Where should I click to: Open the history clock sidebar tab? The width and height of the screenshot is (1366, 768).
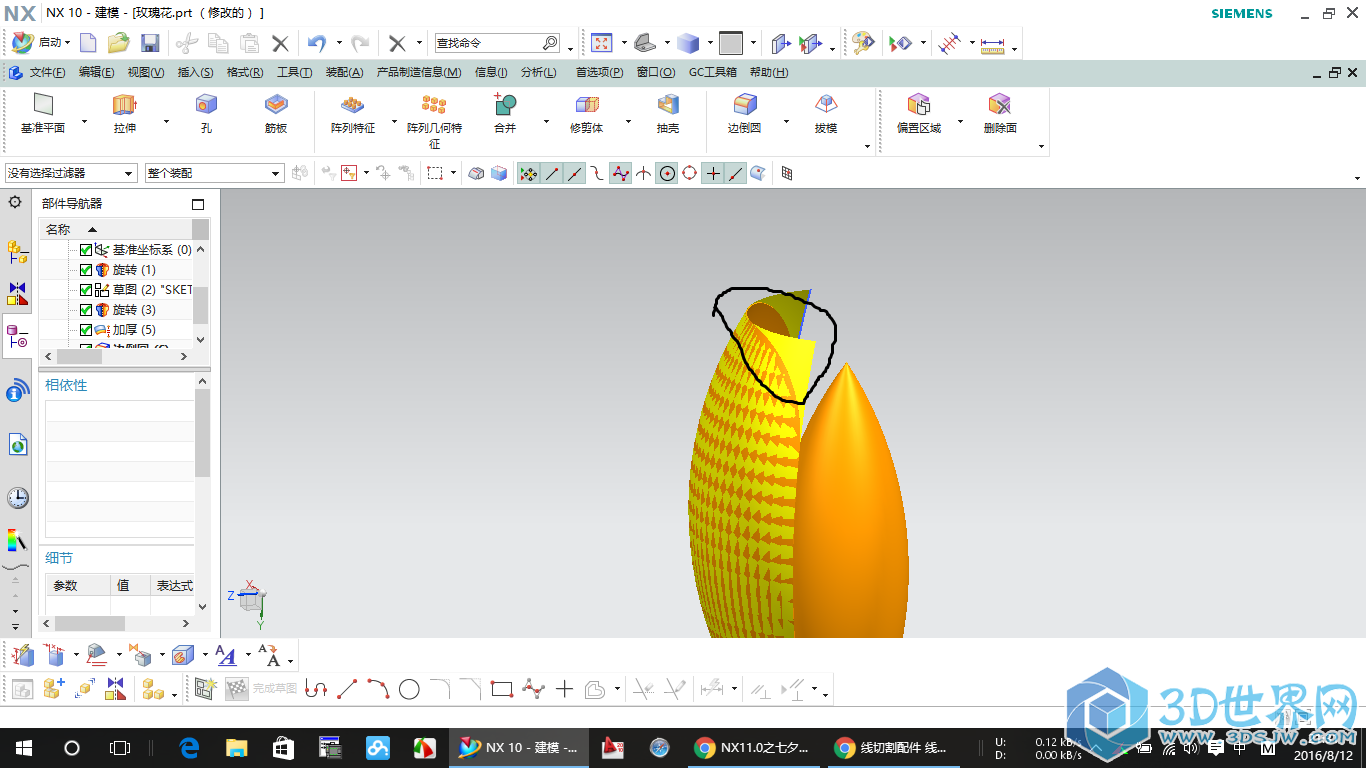(17, 498)
